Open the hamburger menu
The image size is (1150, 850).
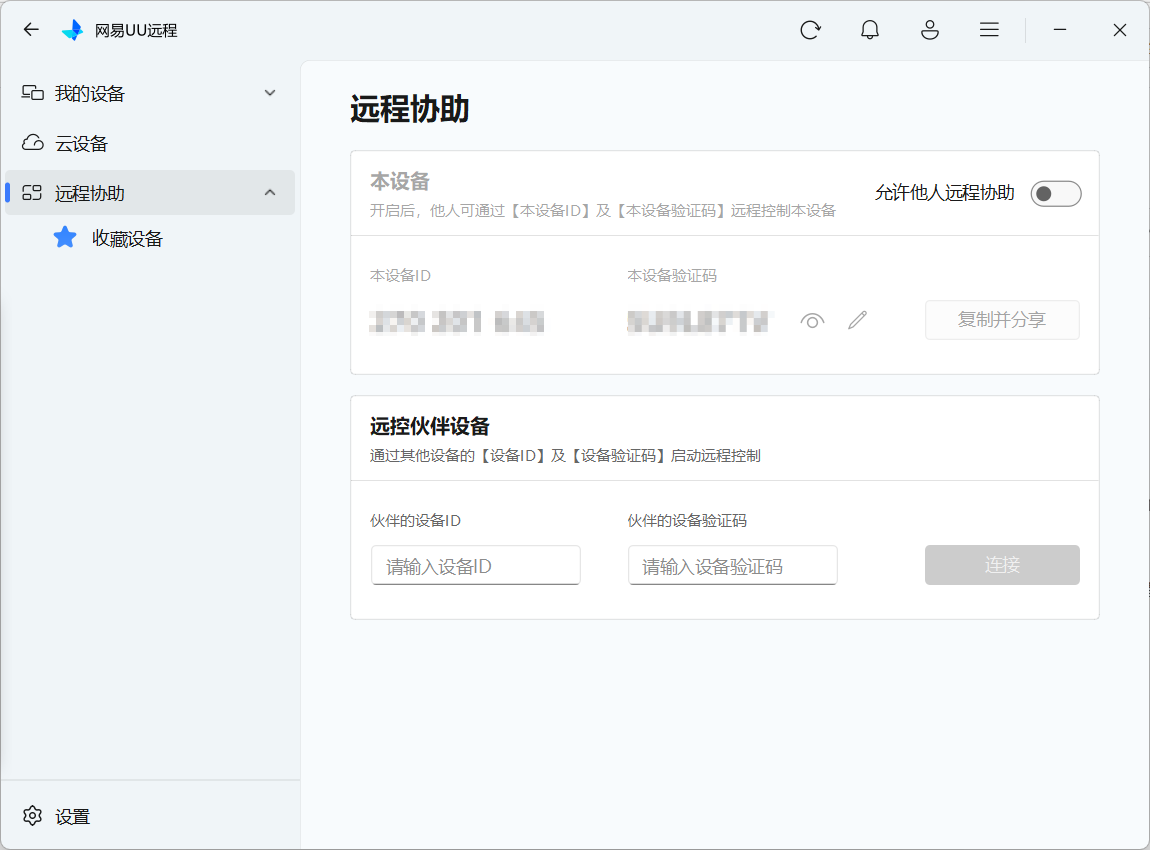point(989,30)
